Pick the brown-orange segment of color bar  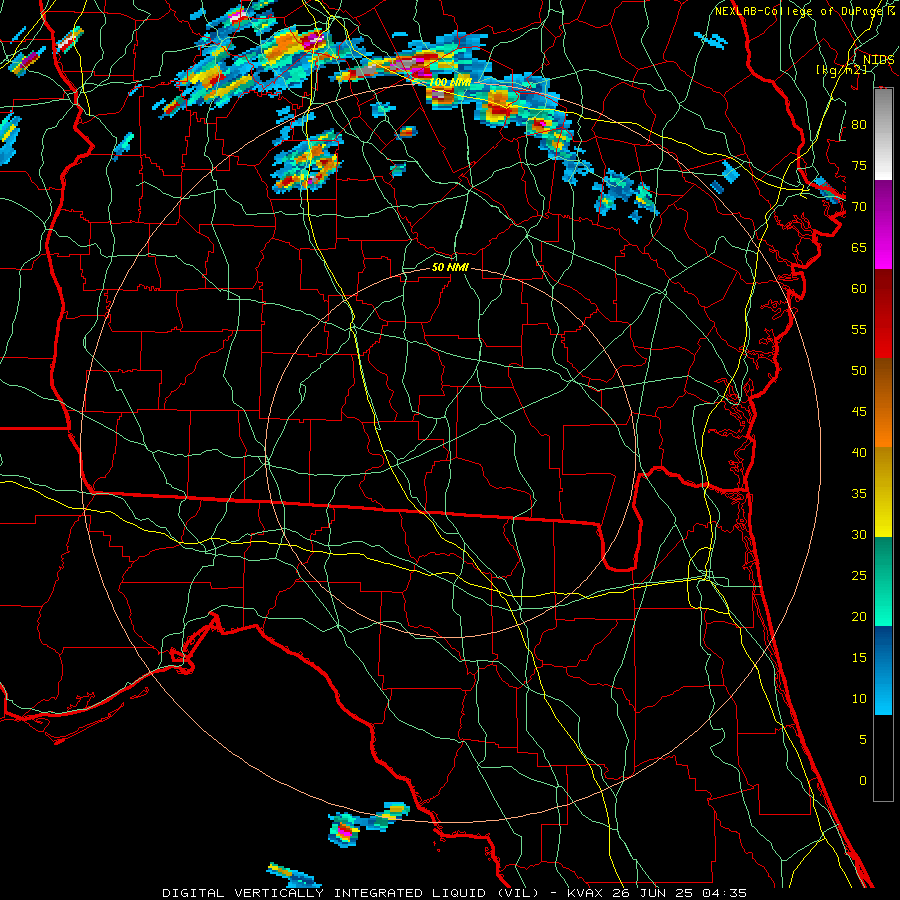(x=883, y=402)
